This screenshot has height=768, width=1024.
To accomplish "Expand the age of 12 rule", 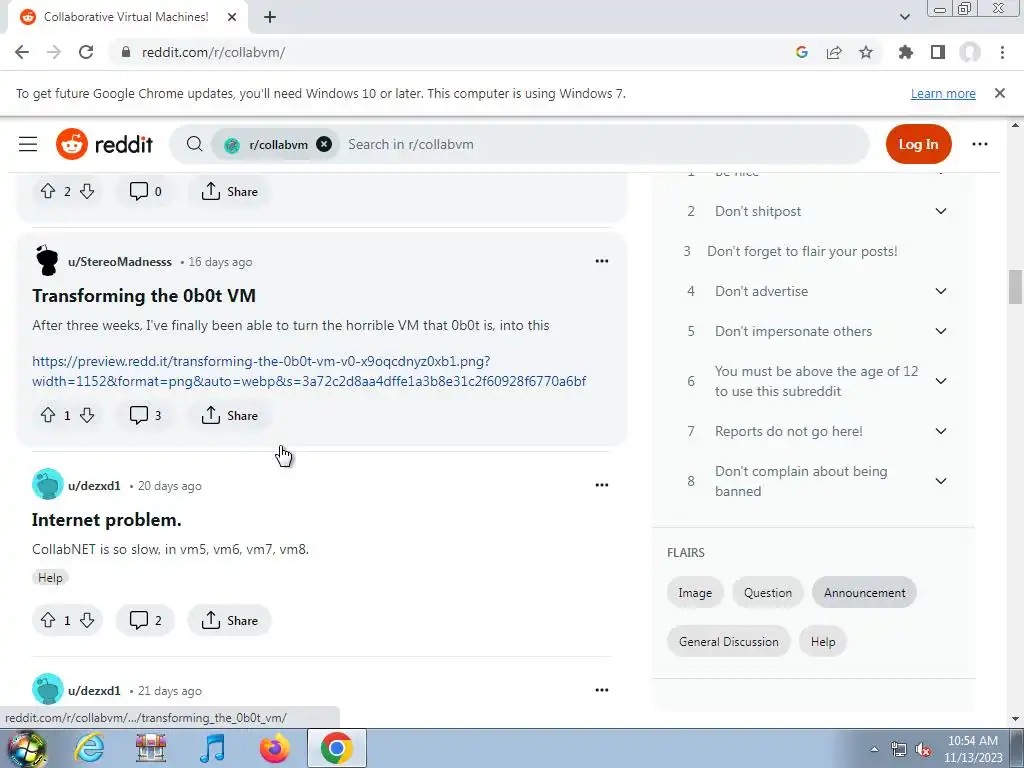I will coord(940,381).
